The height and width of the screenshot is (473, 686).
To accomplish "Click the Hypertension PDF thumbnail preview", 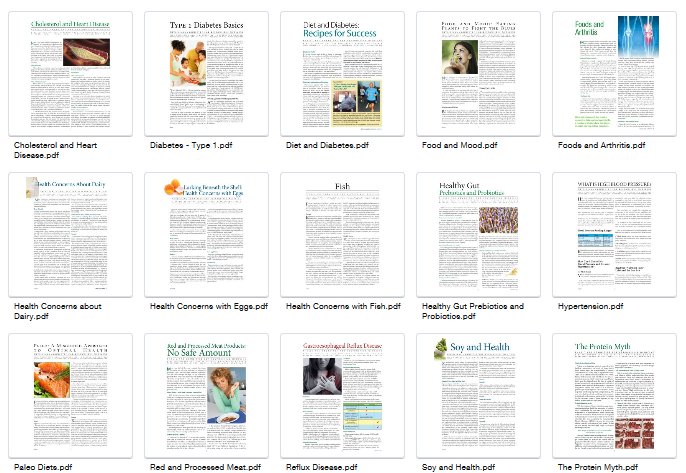I will 614,235.
